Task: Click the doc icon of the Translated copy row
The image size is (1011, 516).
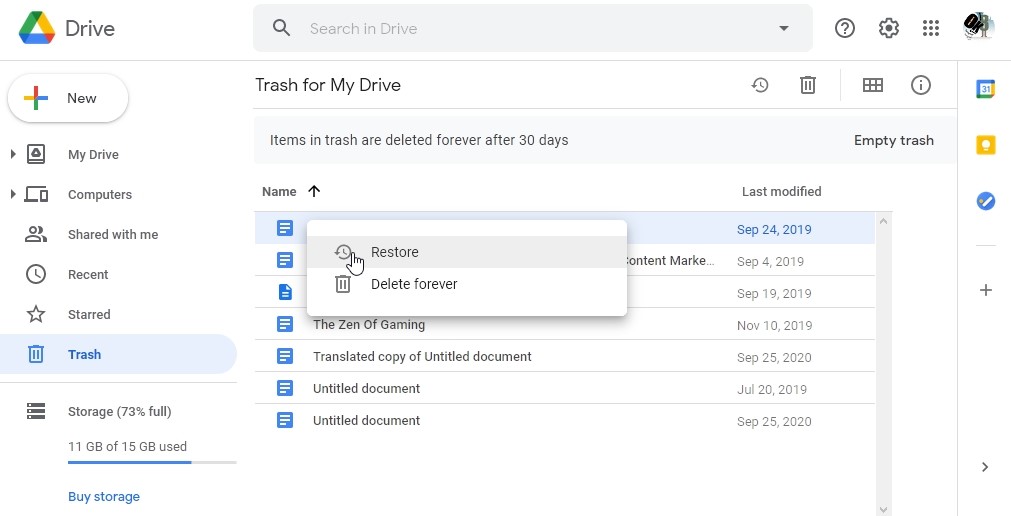Action: (285, 356)
